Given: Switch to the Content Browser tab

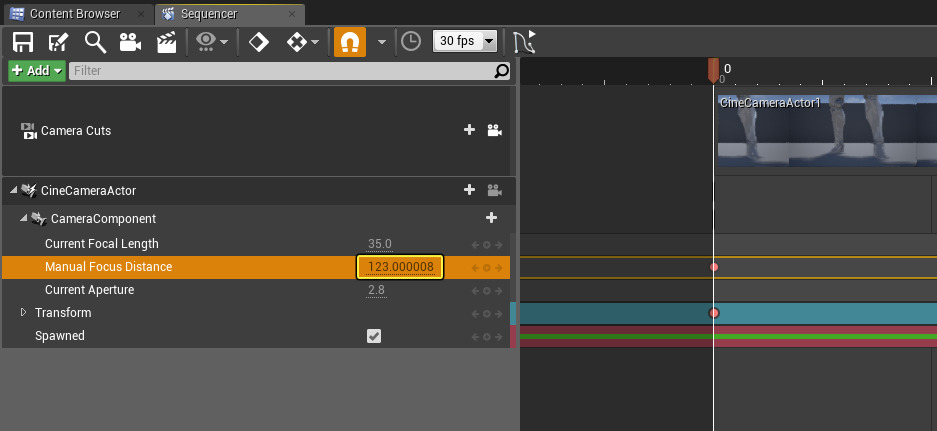Looking at the screenshot, I should pyautogui.click(x=75, y=14).
